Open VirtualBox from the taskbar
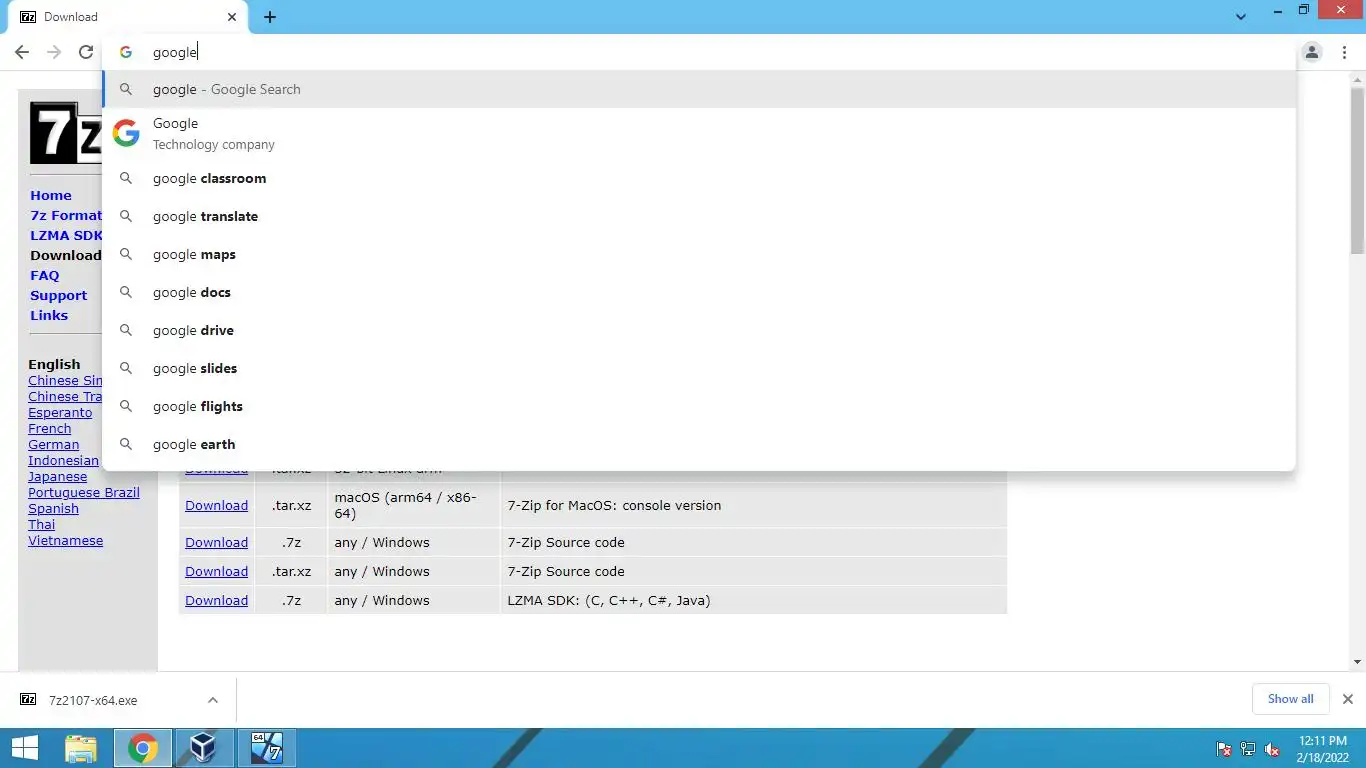Screen dimensions: 1366x768 [204, 748]
